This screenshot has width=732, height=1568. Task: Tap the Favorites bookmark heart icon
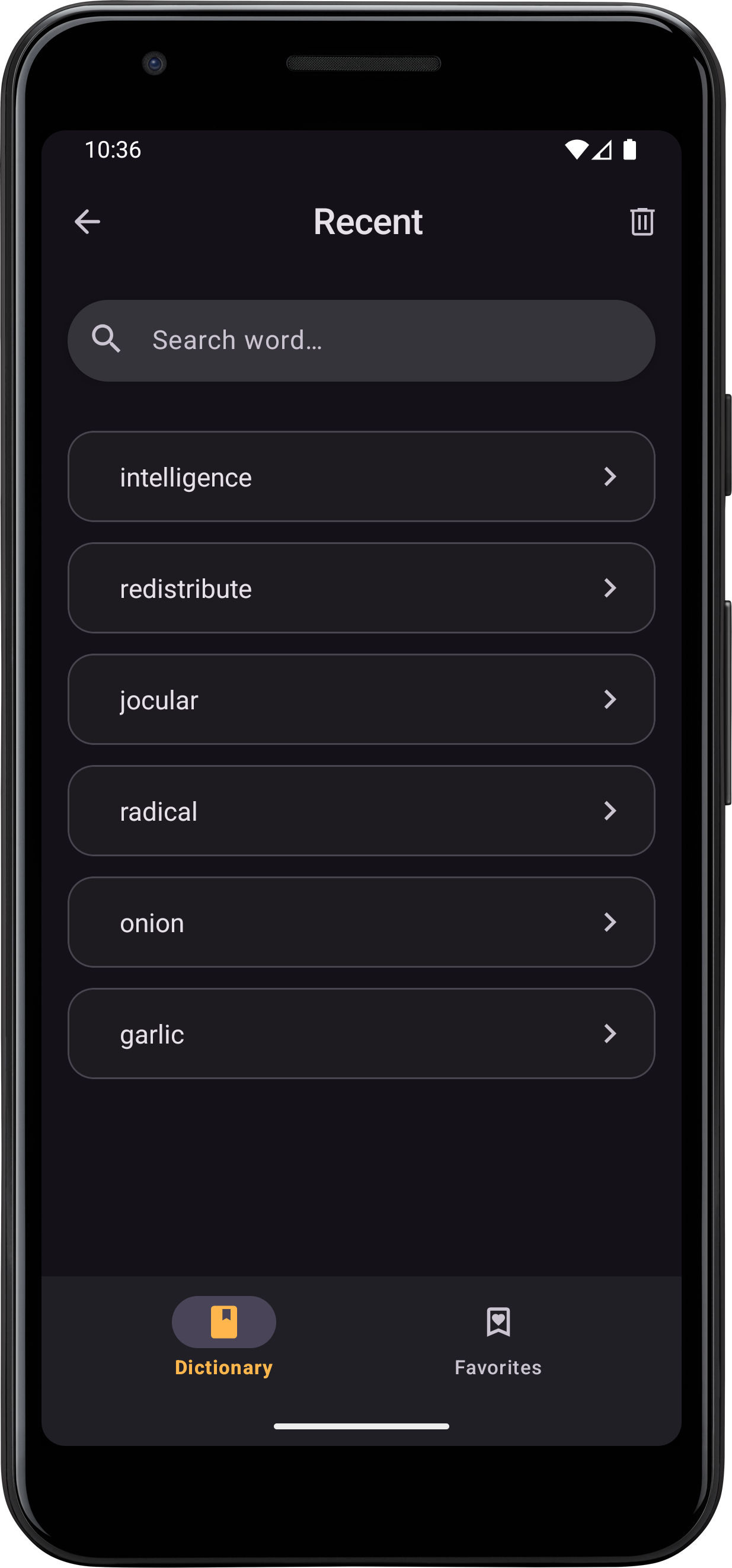click(x=498, y=1321)
